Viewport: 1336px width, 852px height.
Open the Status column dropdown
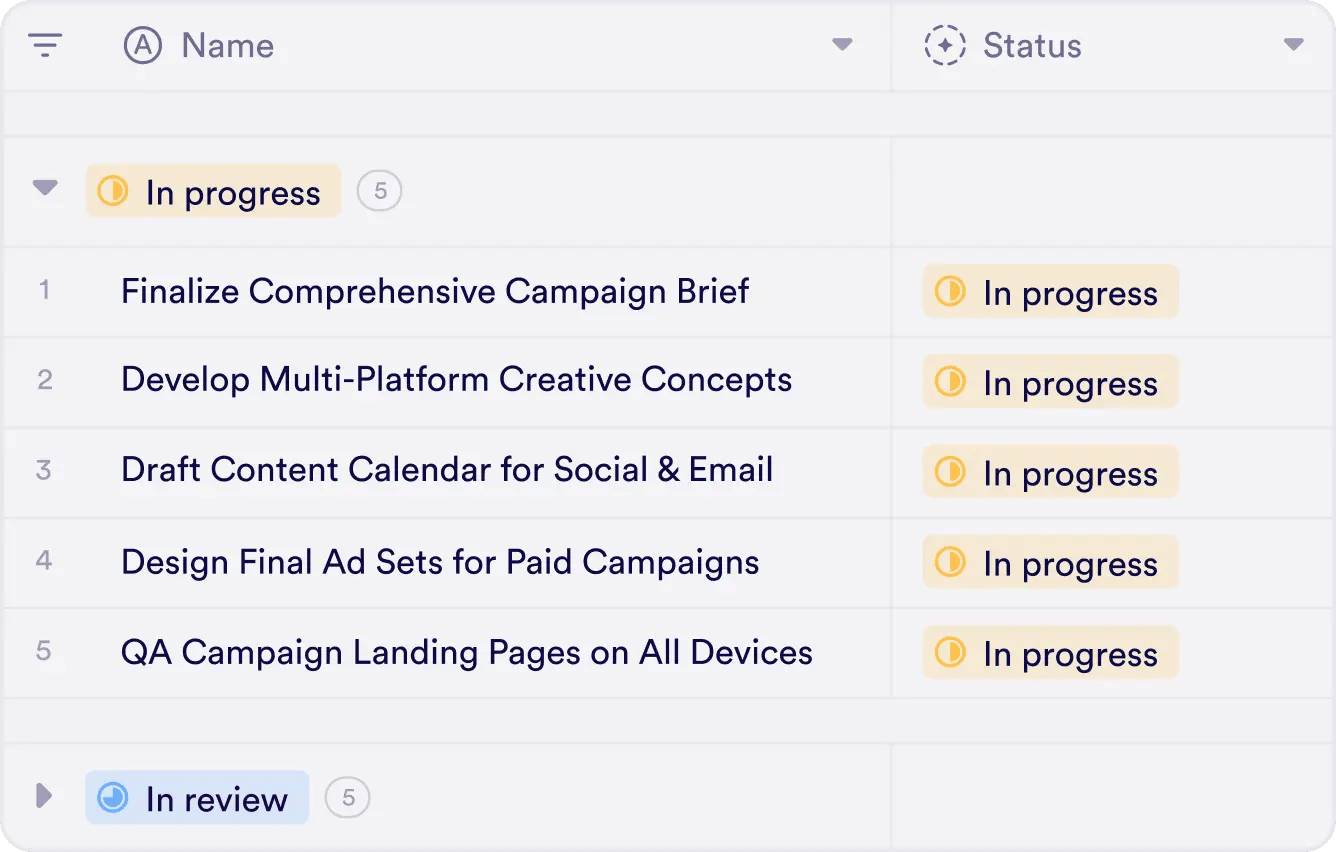point(1294,45)
